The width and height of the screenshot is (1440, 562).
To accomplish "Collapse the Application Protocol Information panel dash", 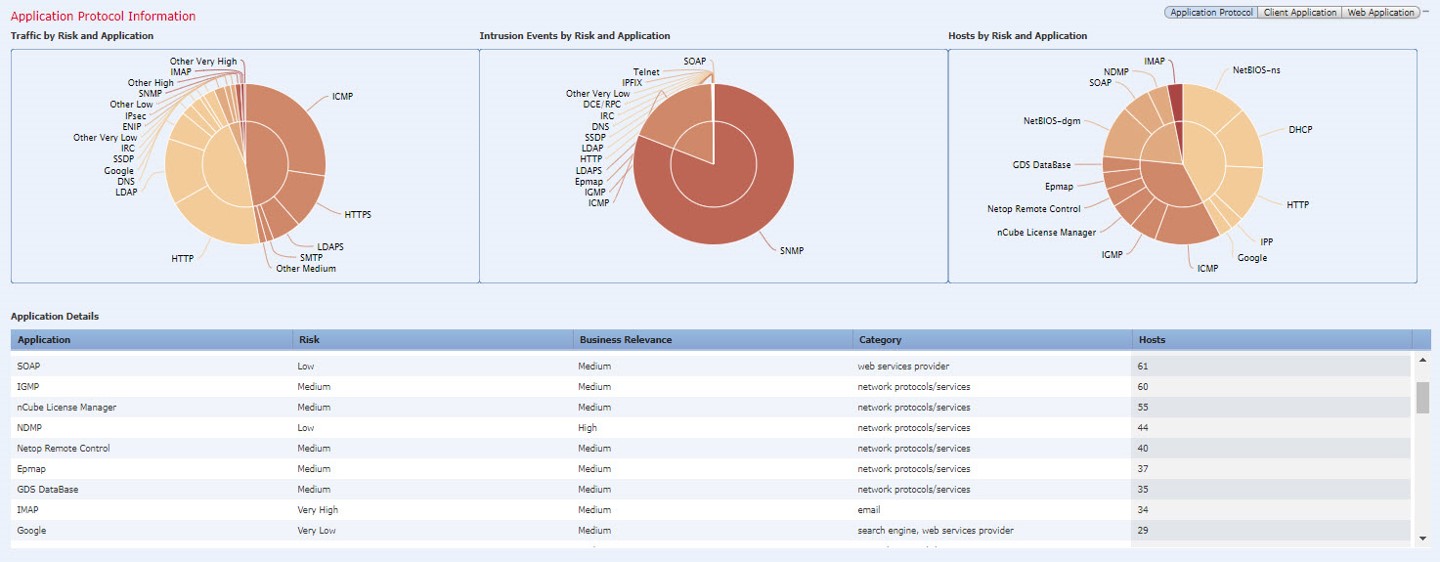I will point(1426,11).
